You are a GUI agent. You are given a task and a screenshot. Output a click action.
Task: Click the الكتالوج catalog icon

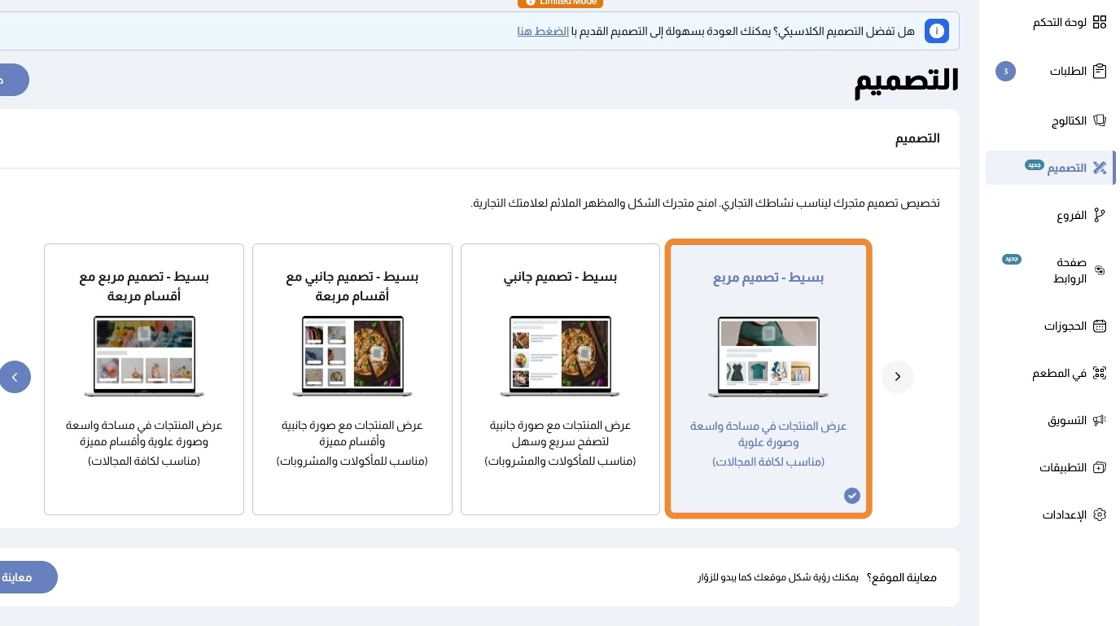1099,120
